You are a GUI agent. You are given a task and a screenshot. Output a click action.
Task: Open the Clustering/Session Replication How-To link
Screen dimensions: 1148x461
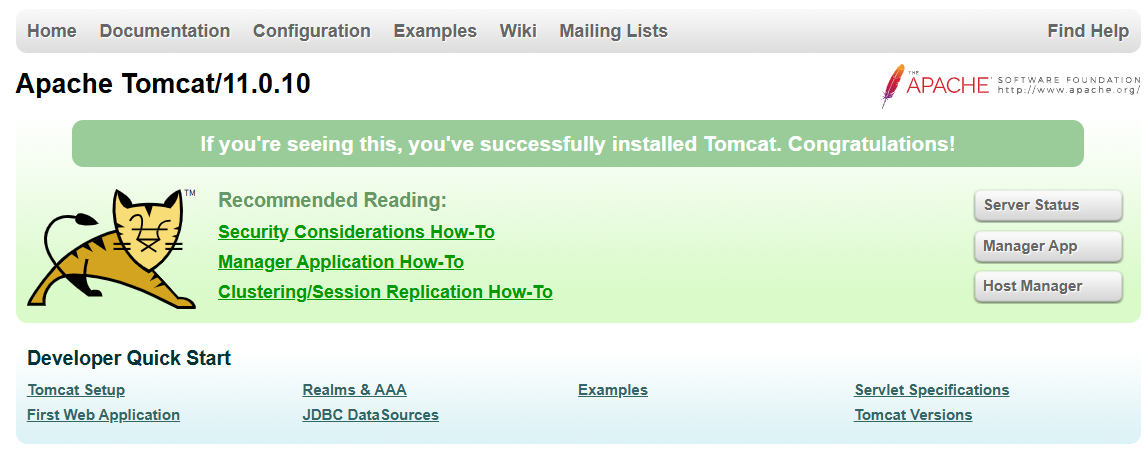pyautogui.click(x=385, y=292)
